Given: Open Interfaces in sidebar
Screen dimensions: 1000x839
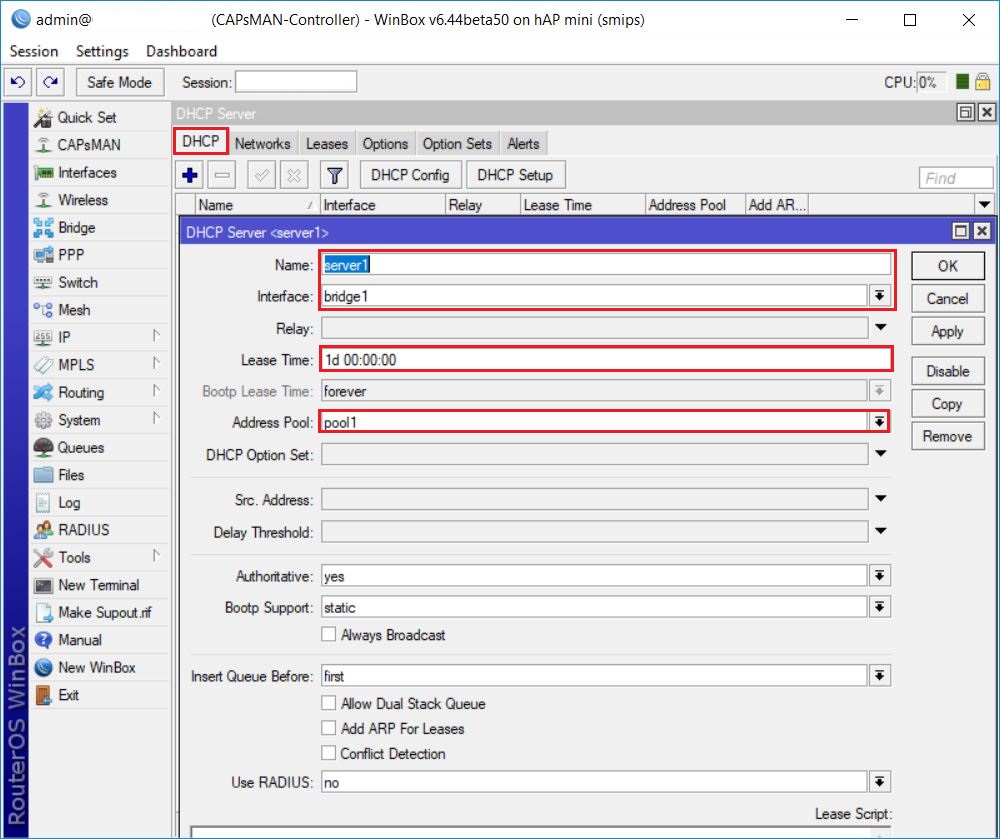Looking at the screenshot, I should (x=87, y=172).
